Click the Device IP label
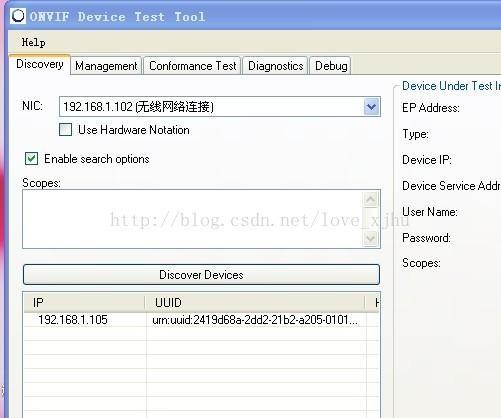The image size is (501, 418). [x=427, y=160]
